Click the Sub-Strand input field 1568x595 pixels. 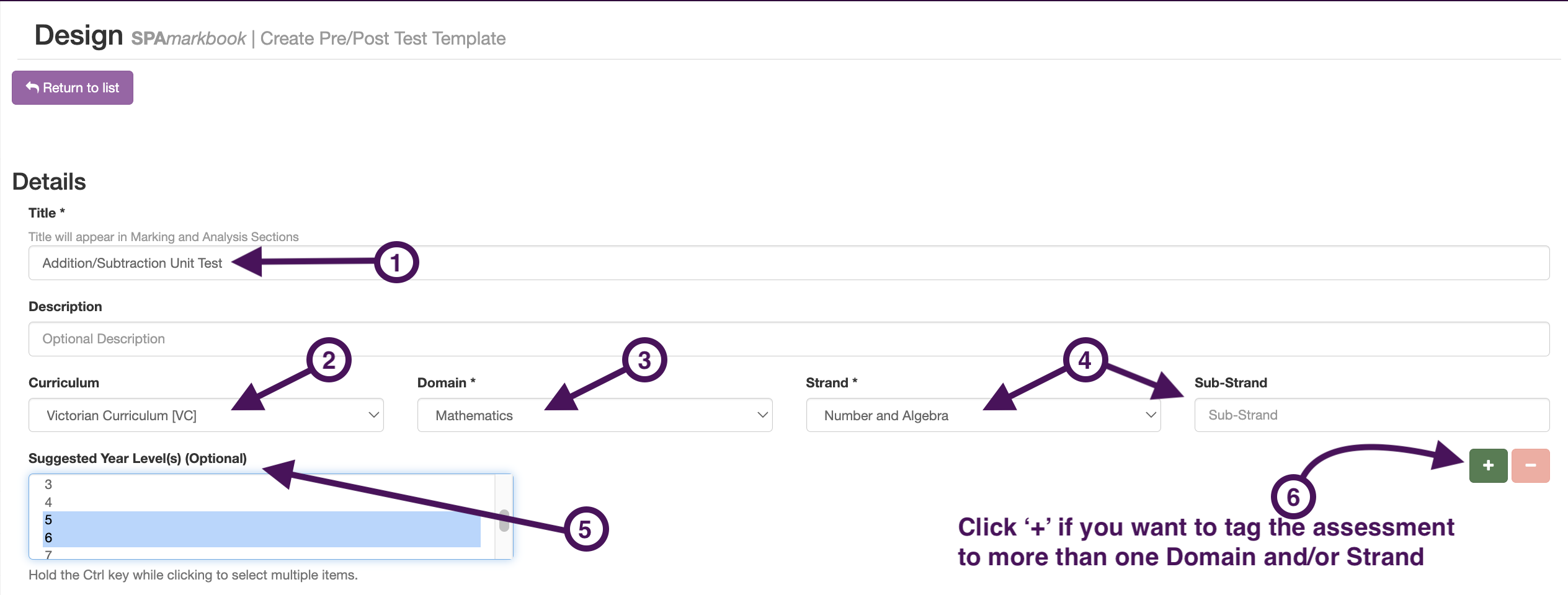tap(1371, 415)
